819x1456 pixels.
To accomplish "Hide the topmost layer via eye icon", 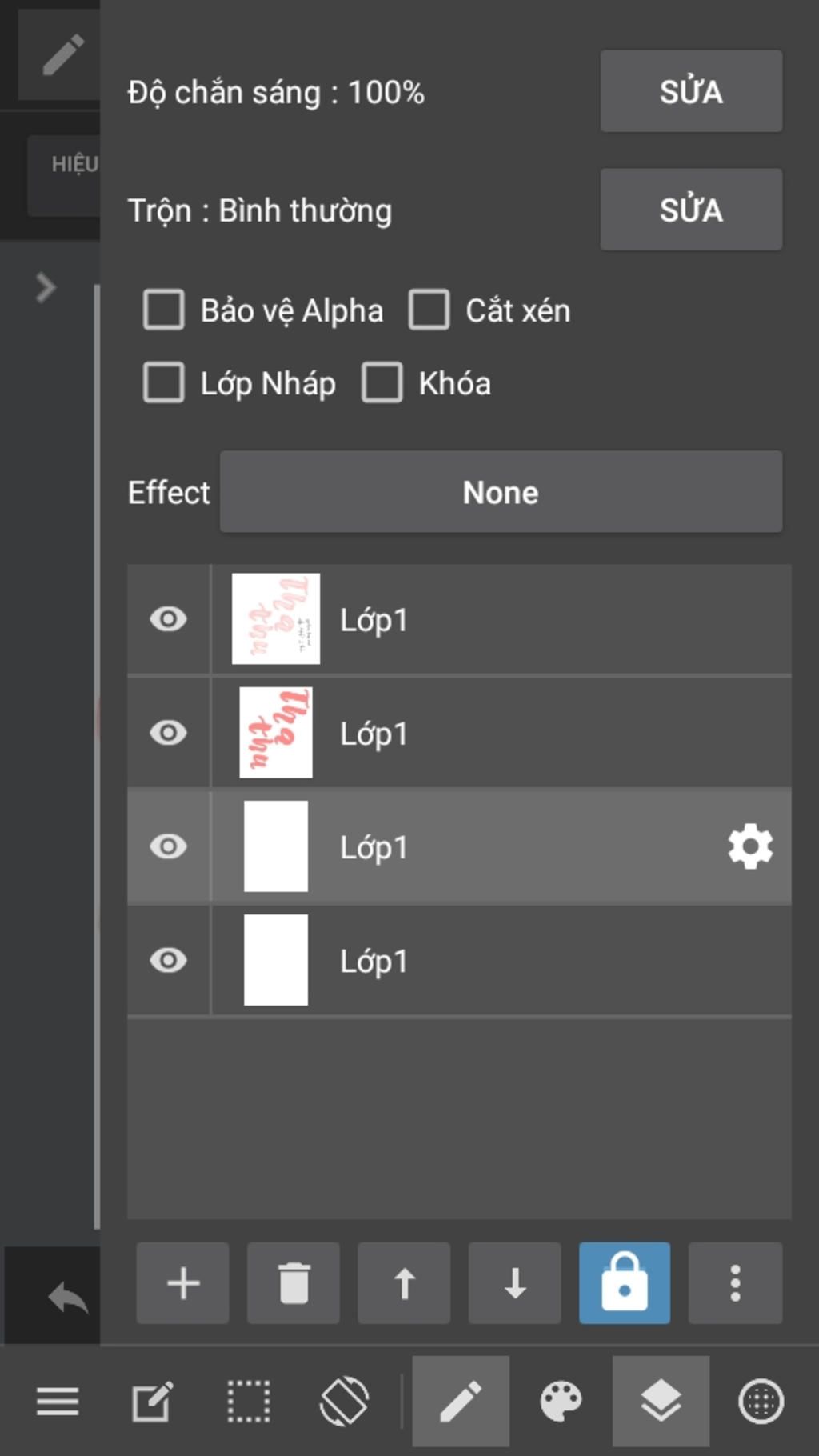I will (168, 619).
